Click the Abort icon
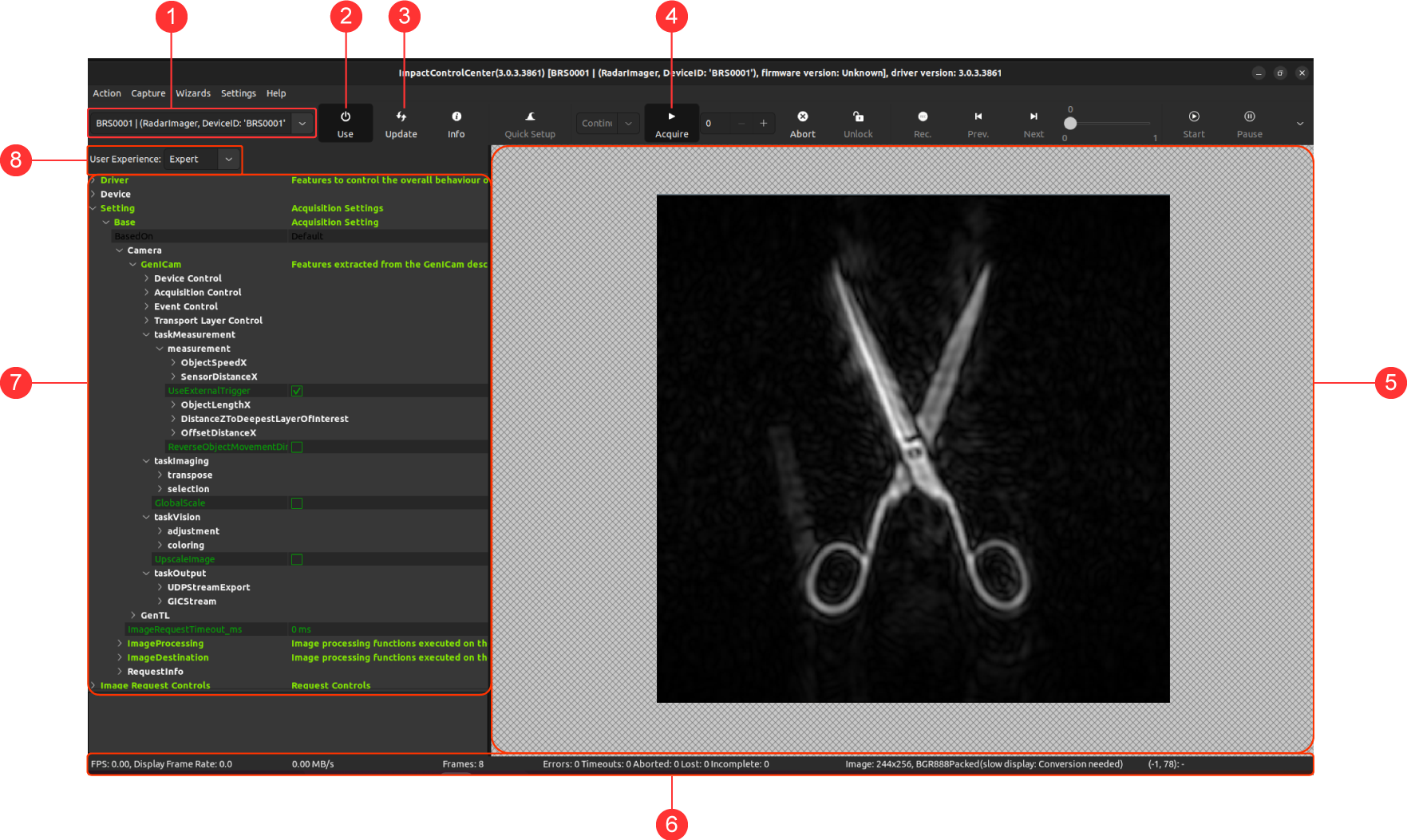This screenshot has height=840, width=1407. pyautogui.click(x=802, y=117)
